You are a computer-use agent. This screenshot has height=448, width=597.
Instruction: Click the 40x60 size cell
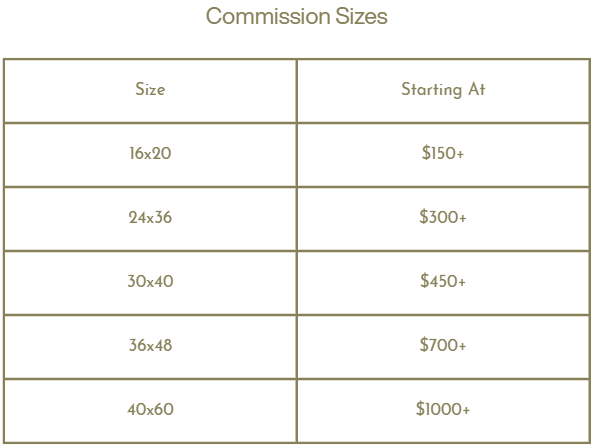[150, 409]
